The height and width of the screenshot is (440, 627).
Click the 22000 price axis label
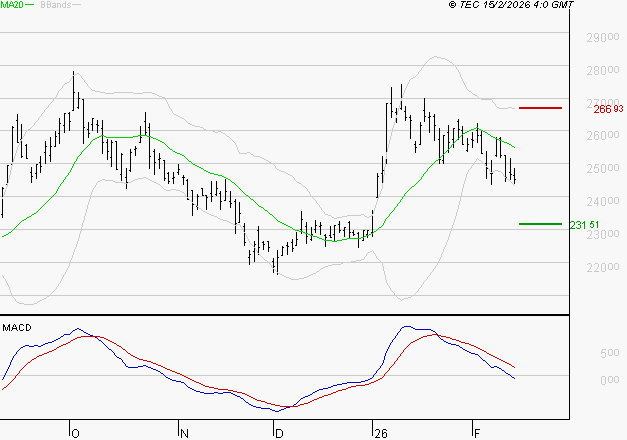pyautogui.click(x=603, y=267)
